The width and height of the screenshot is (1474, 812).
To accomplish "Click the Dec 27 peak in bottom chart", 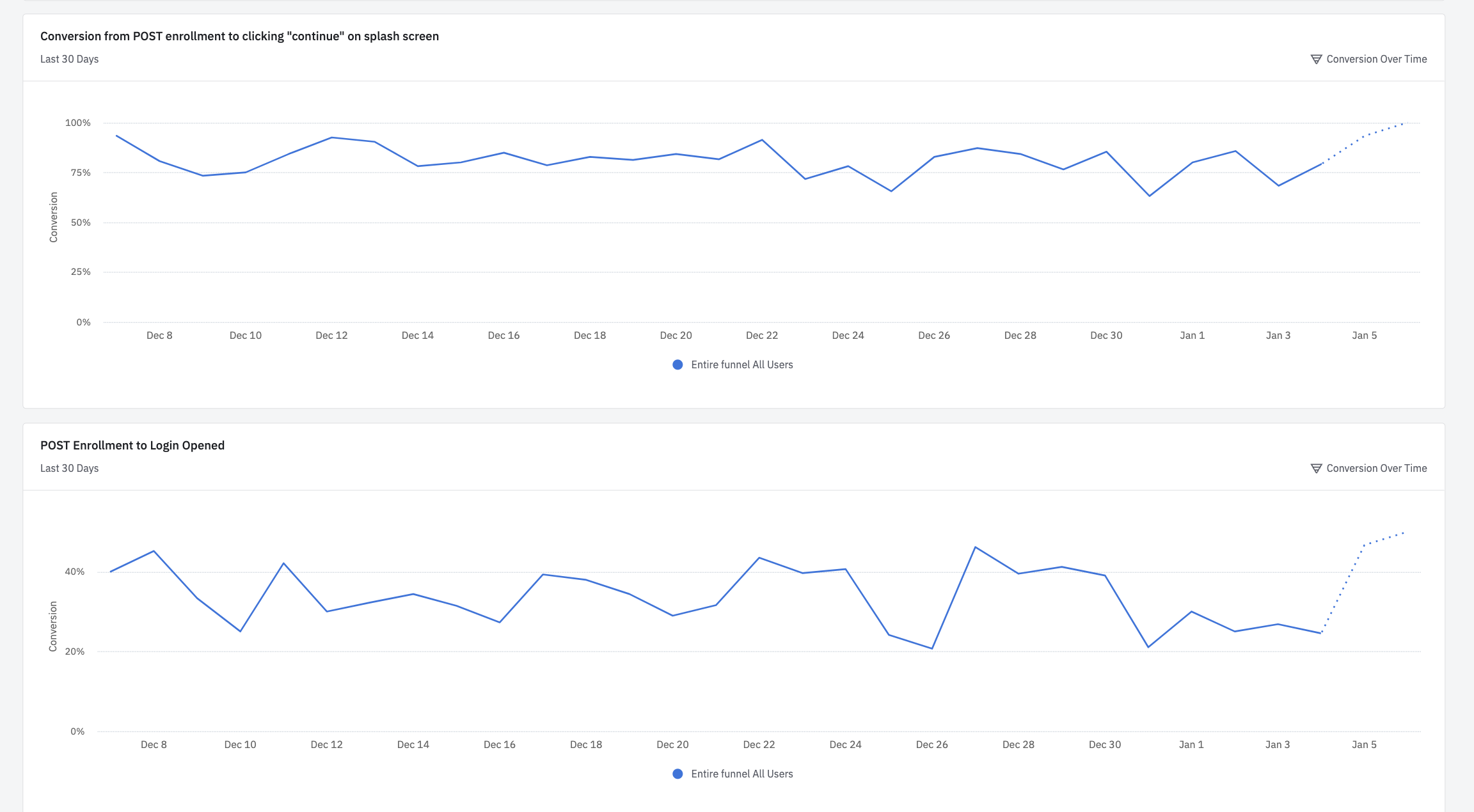I will pyautogui.click(x=975, y=547).
